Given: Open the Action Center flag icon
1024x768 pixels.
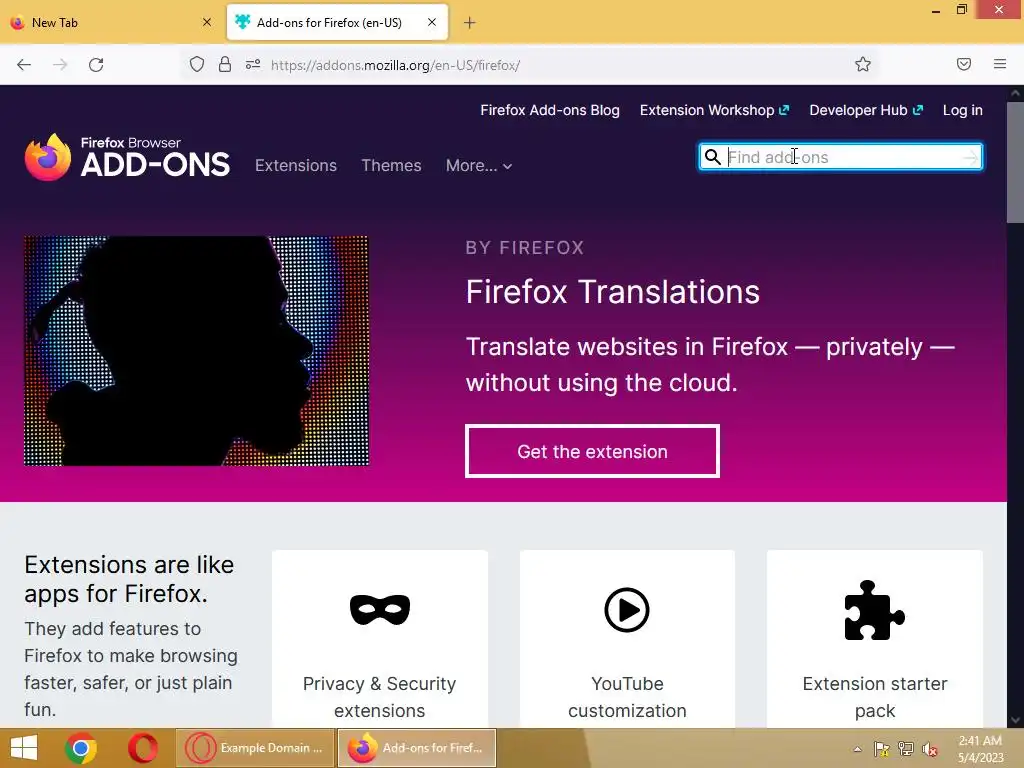Looking at the screenshot, I should coord(881,749).
